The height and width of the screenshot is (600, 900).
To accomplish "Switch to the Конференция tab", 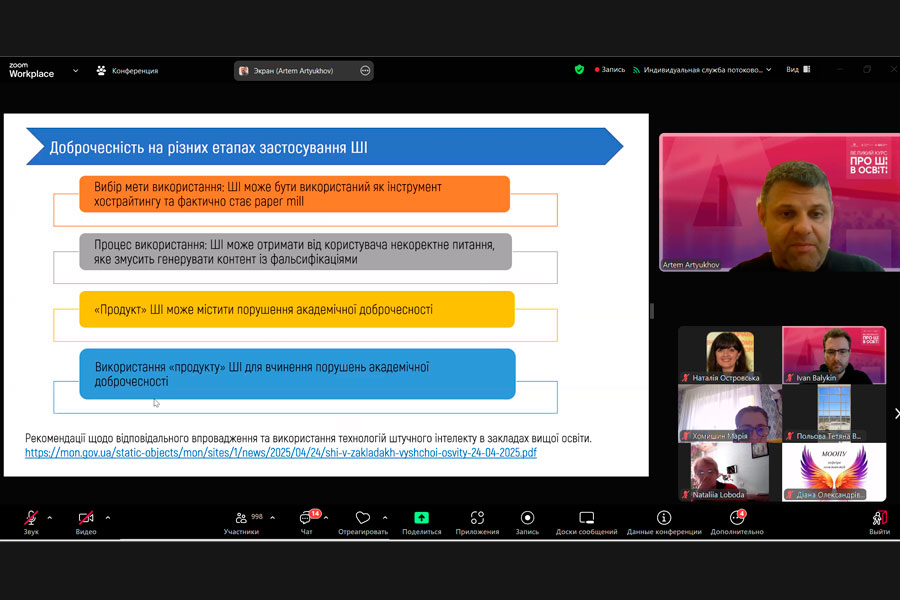I will click(127, 71).
